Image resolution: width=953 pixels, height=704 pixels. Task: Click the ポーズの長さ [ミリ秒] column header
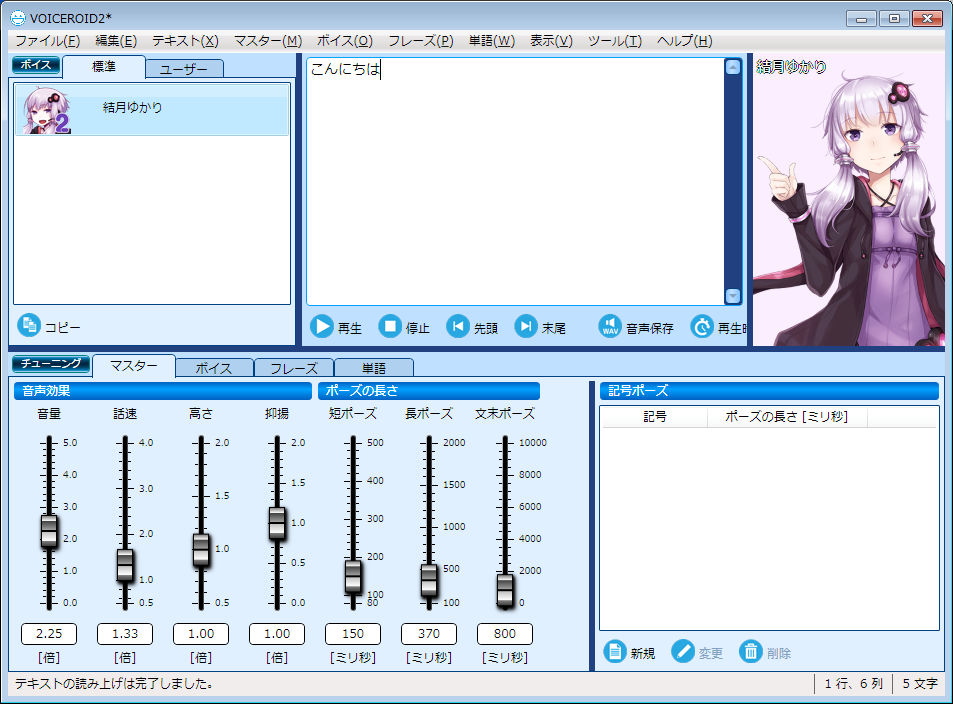click(x=787, y=417)
